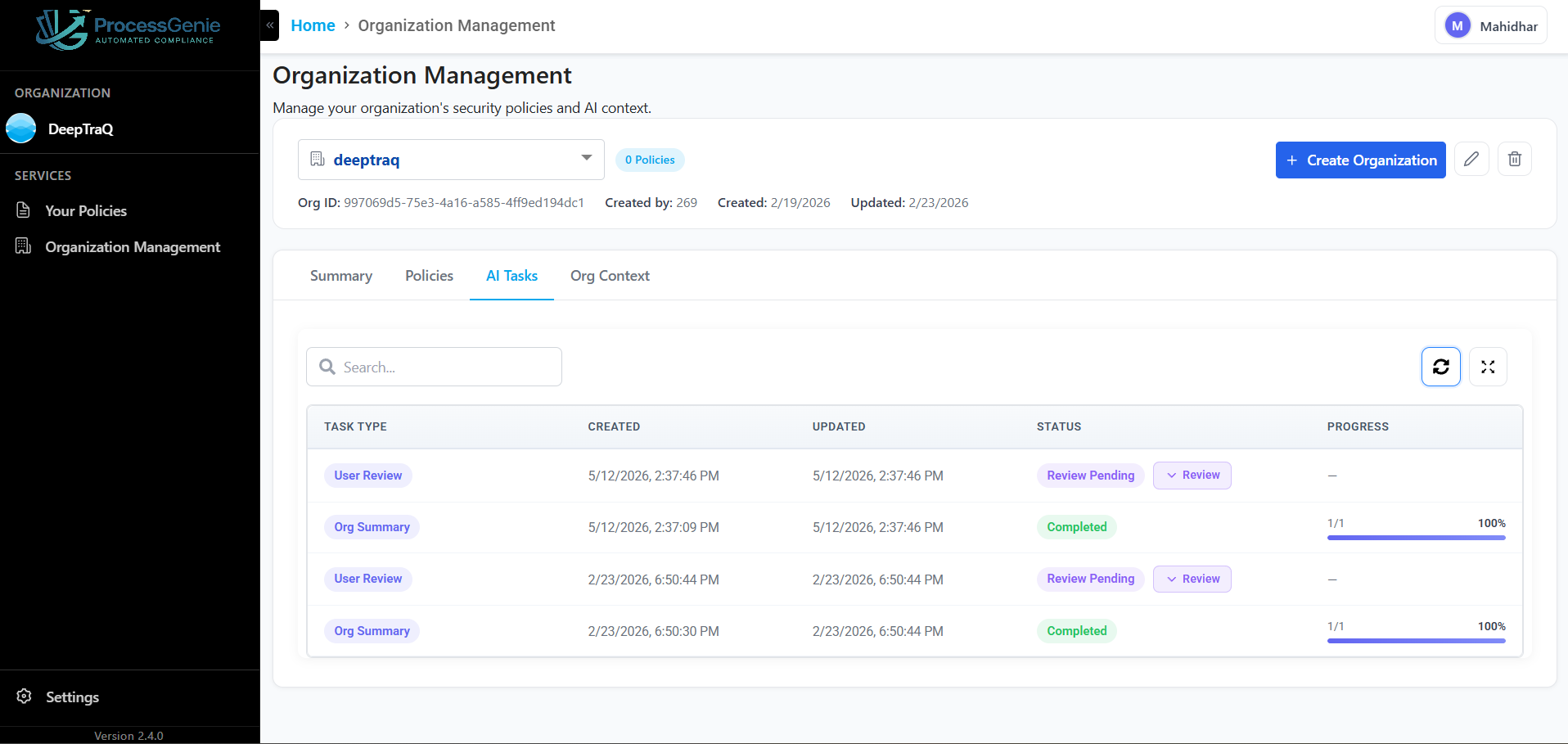Click the DeepTraQ organization name
Image resolution: width=1568 pixels, height=744 pixels.
80,129
